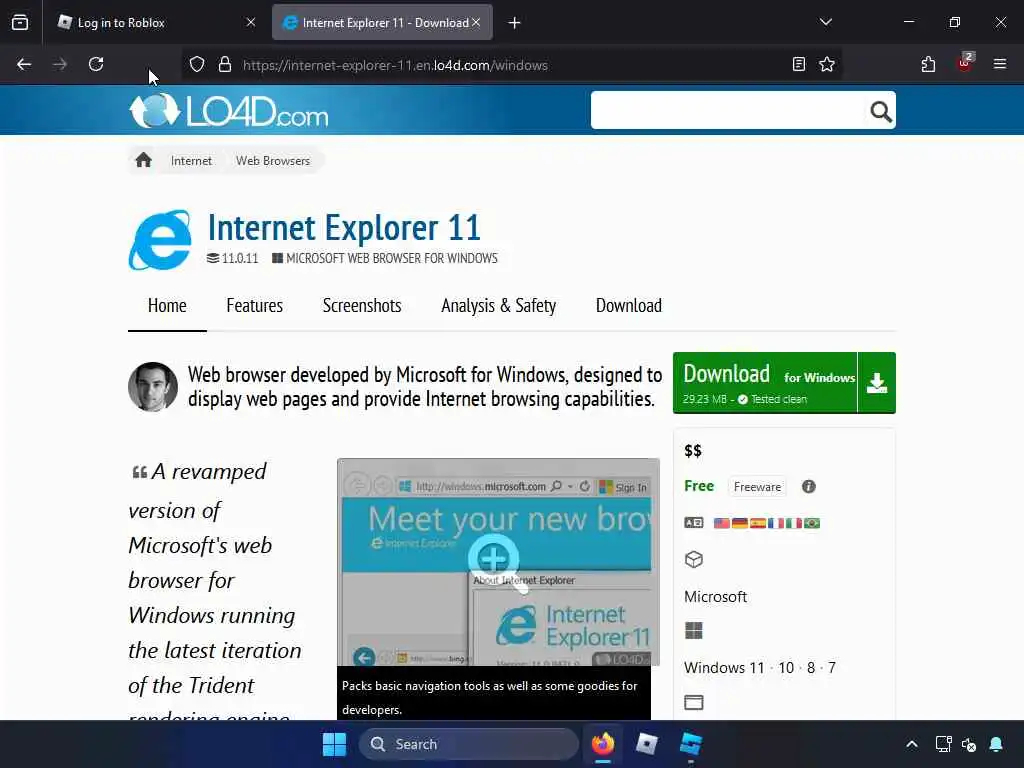Click the window icon below Windows versions
The image size is (1024, 768).
pos(694,703)
